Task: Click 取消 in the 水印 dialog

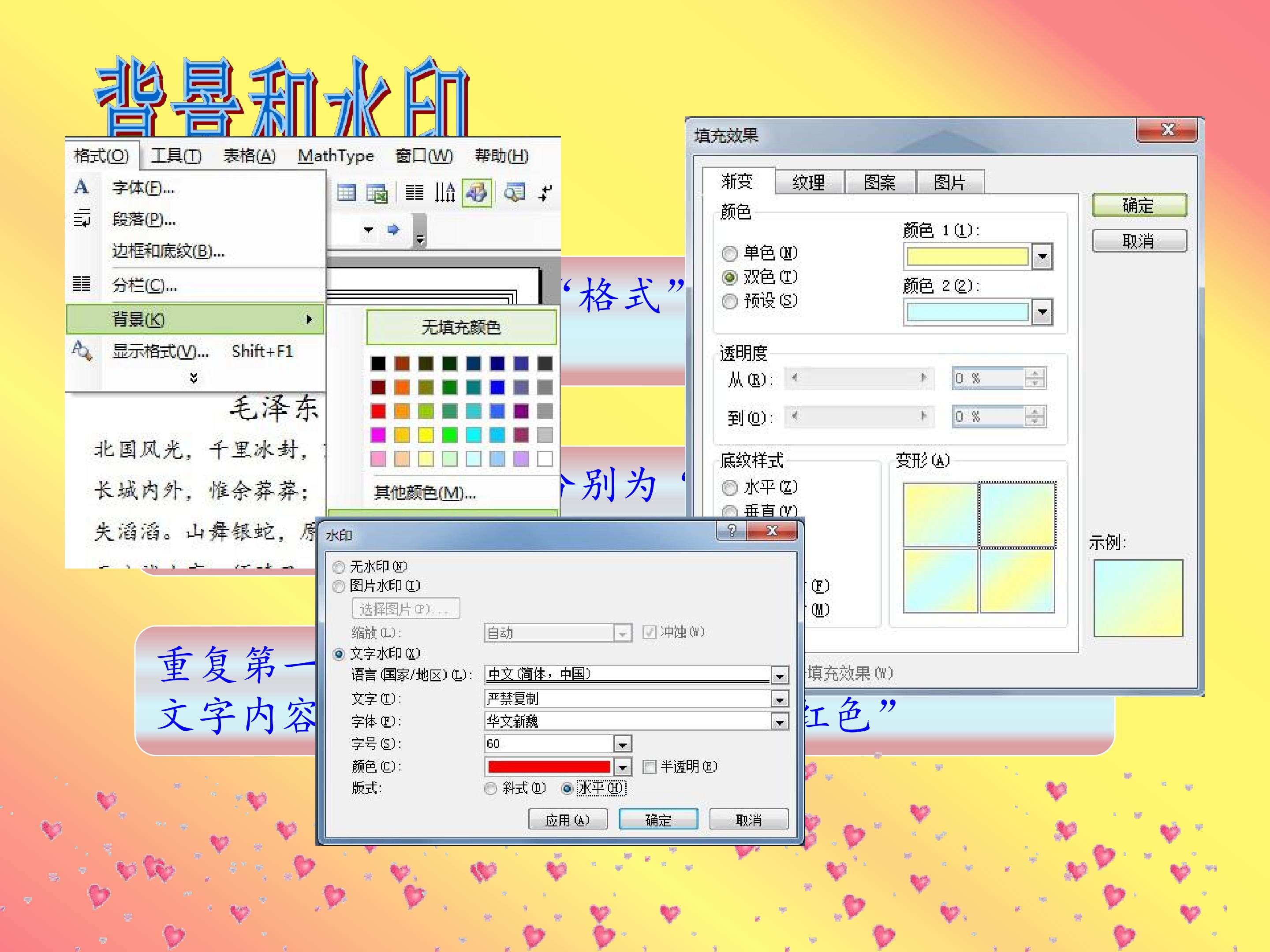Action: (x=749, y=819)
